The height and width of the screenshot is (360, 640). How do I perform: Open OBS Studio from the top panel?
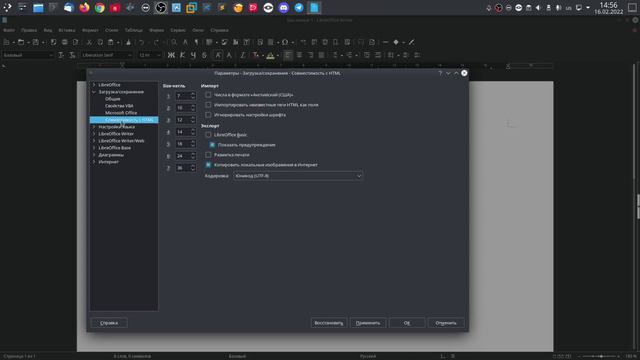[x=161, y=8]
